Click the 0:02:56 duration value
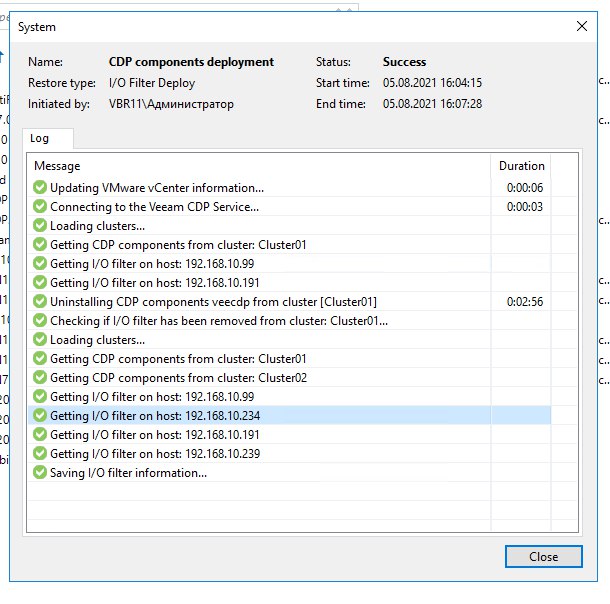 point(524,302)
